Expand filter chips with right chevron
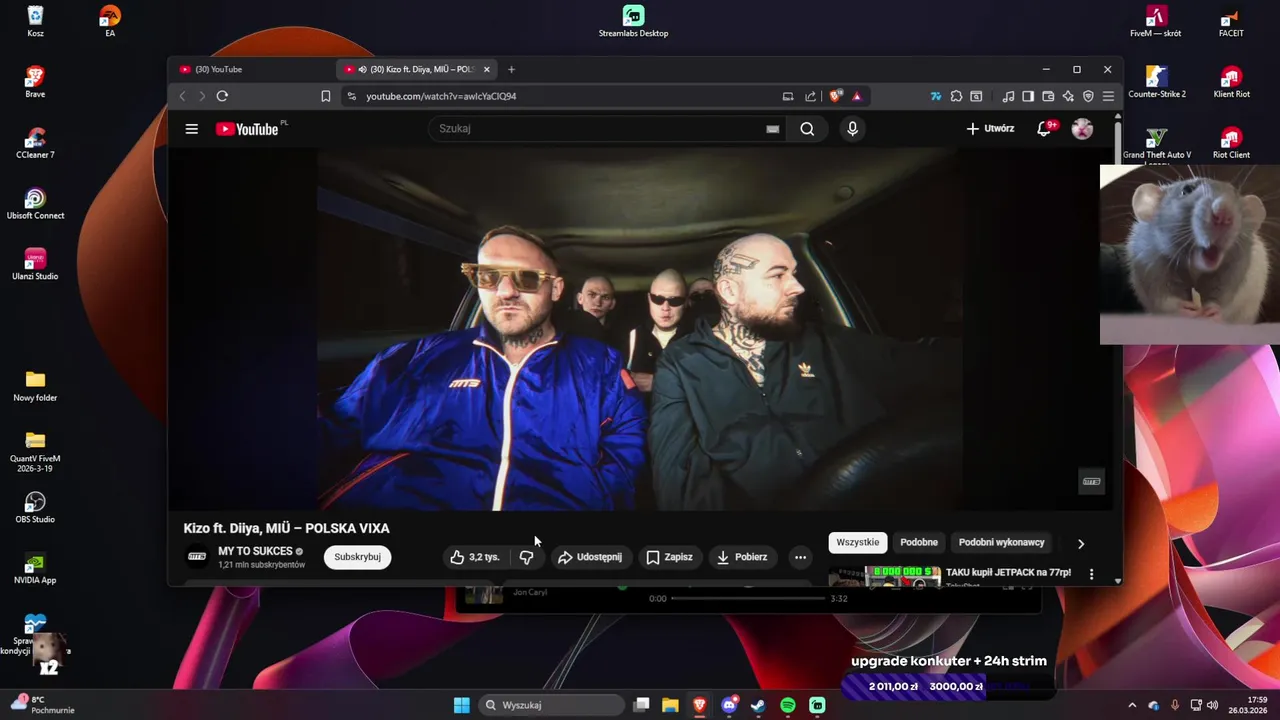 click(x=1080, y=543)
